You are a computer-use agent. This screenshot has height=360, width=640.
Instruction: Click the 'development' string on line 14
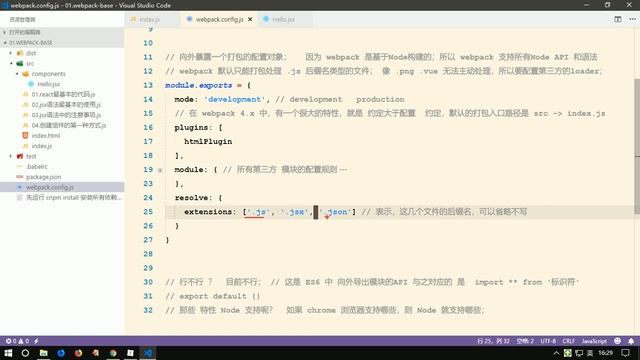[x=234, y=99]
